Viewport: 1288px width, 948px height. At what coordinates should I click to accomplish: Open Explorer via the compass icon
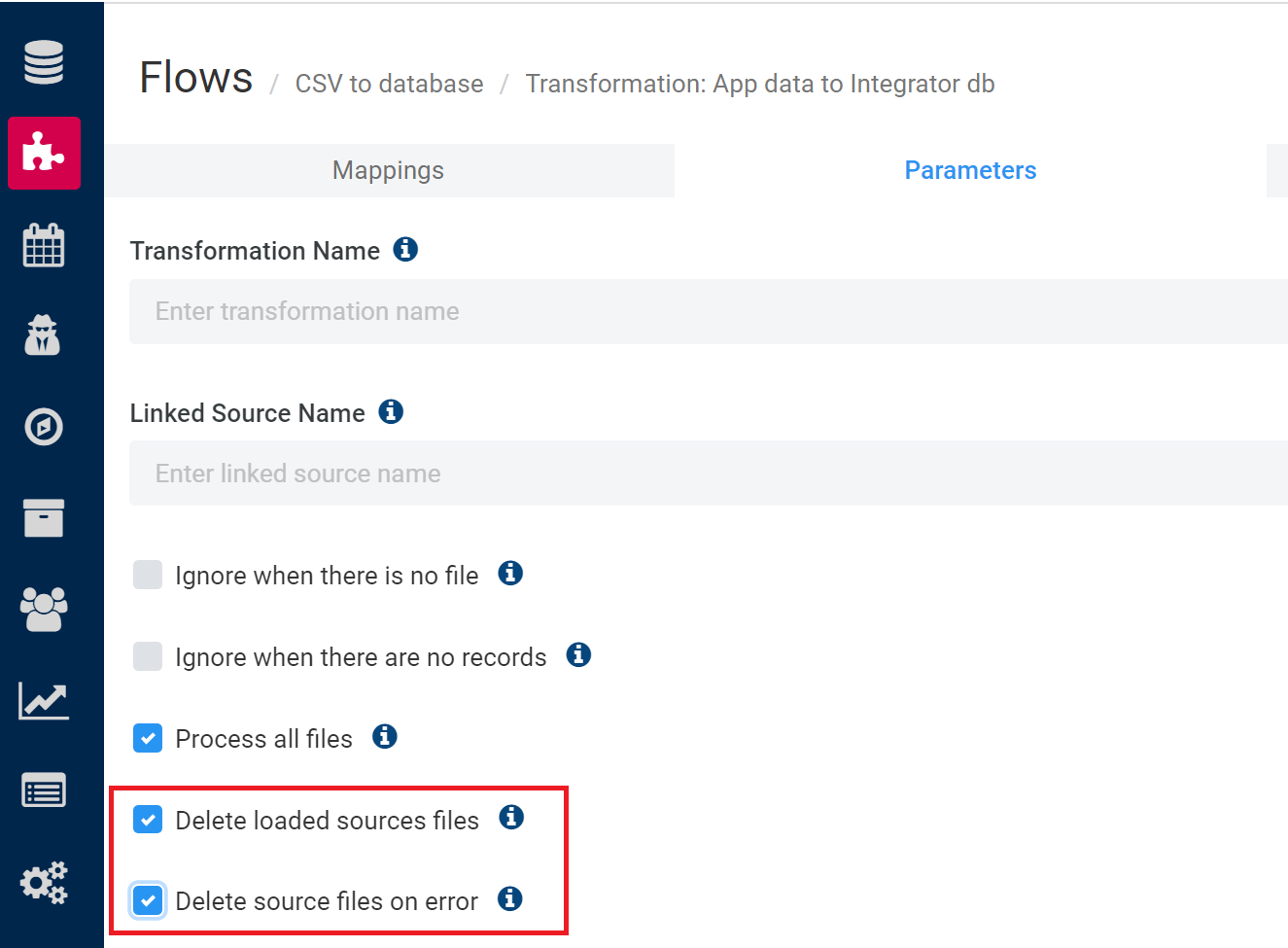pos(44,426)
